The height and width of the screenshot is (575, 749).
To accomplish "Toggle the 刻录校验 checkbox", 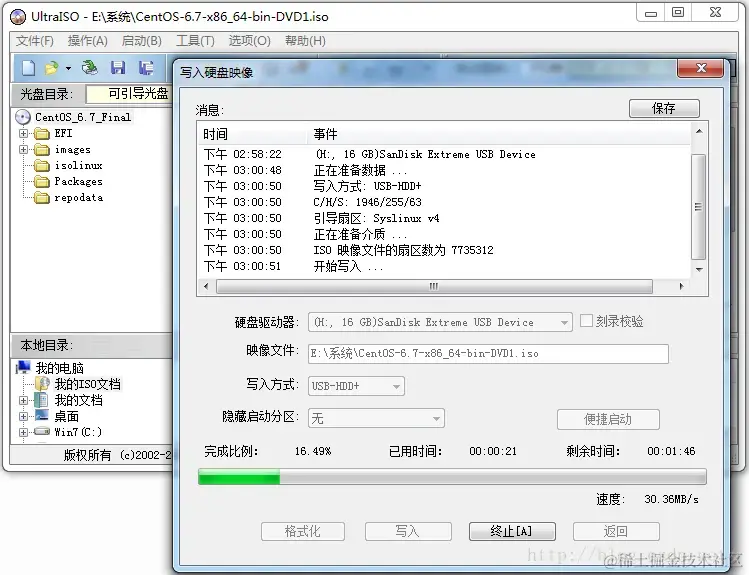I will pyautogui.click(x=586, y=320).
